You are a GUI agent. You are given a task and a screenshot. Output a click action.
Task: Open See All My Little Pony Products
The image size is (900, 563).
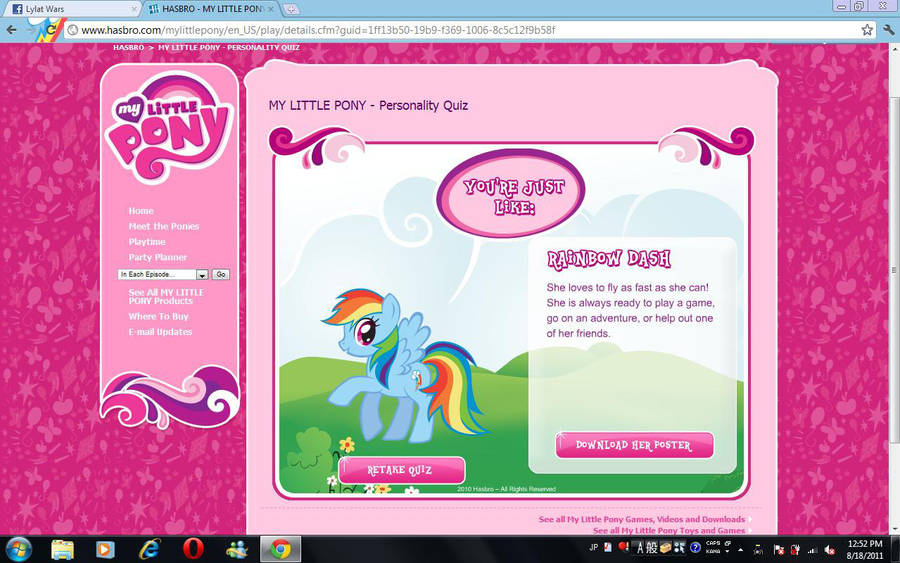166,296
